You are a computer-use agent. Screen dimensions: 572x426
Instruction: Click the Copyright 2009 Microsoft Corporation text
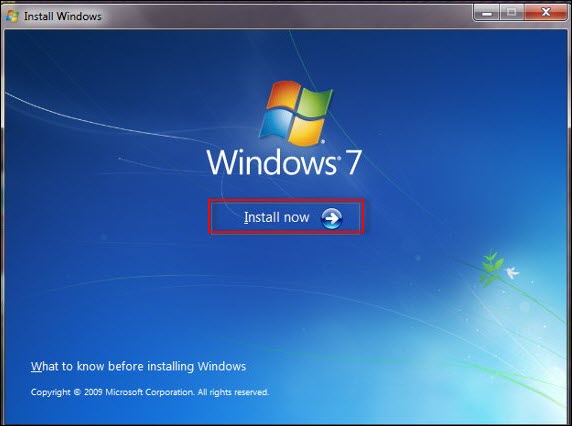[150, 392]
